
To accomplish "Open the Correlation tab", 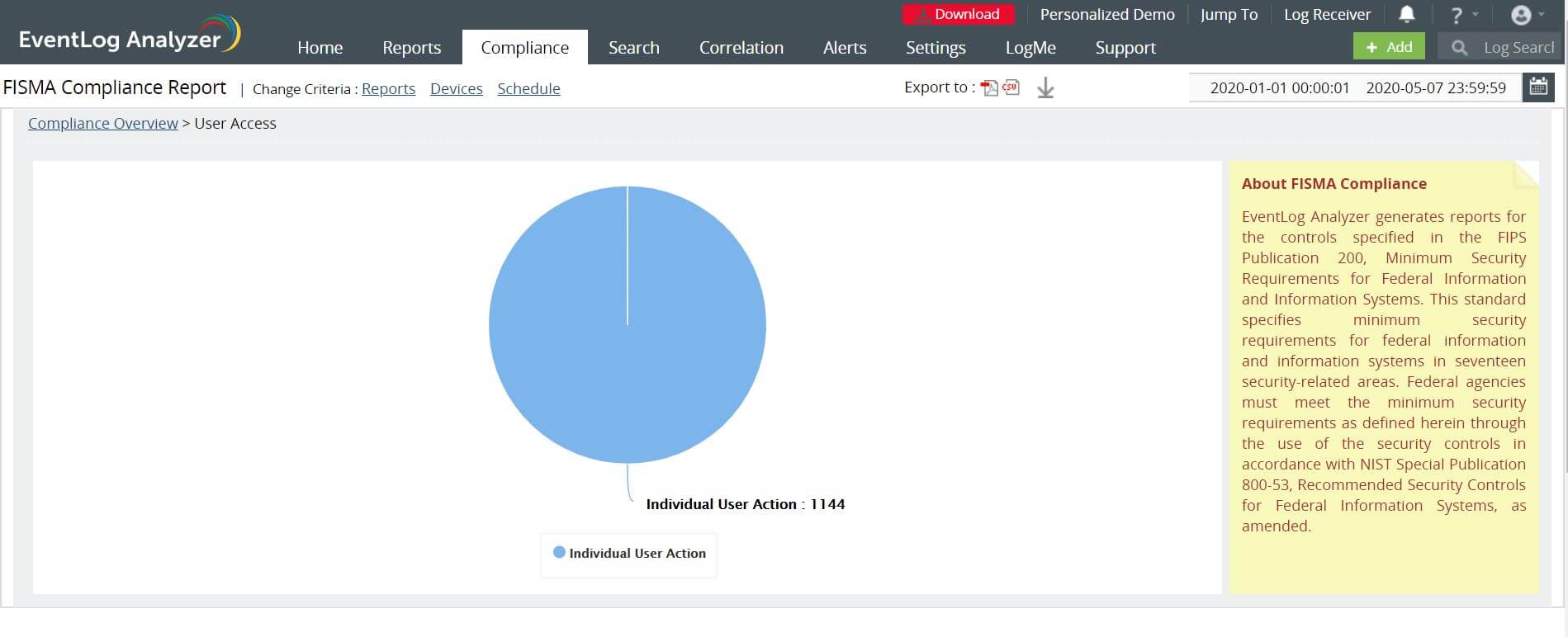I will pyautogui.click(x=741, y=48).
